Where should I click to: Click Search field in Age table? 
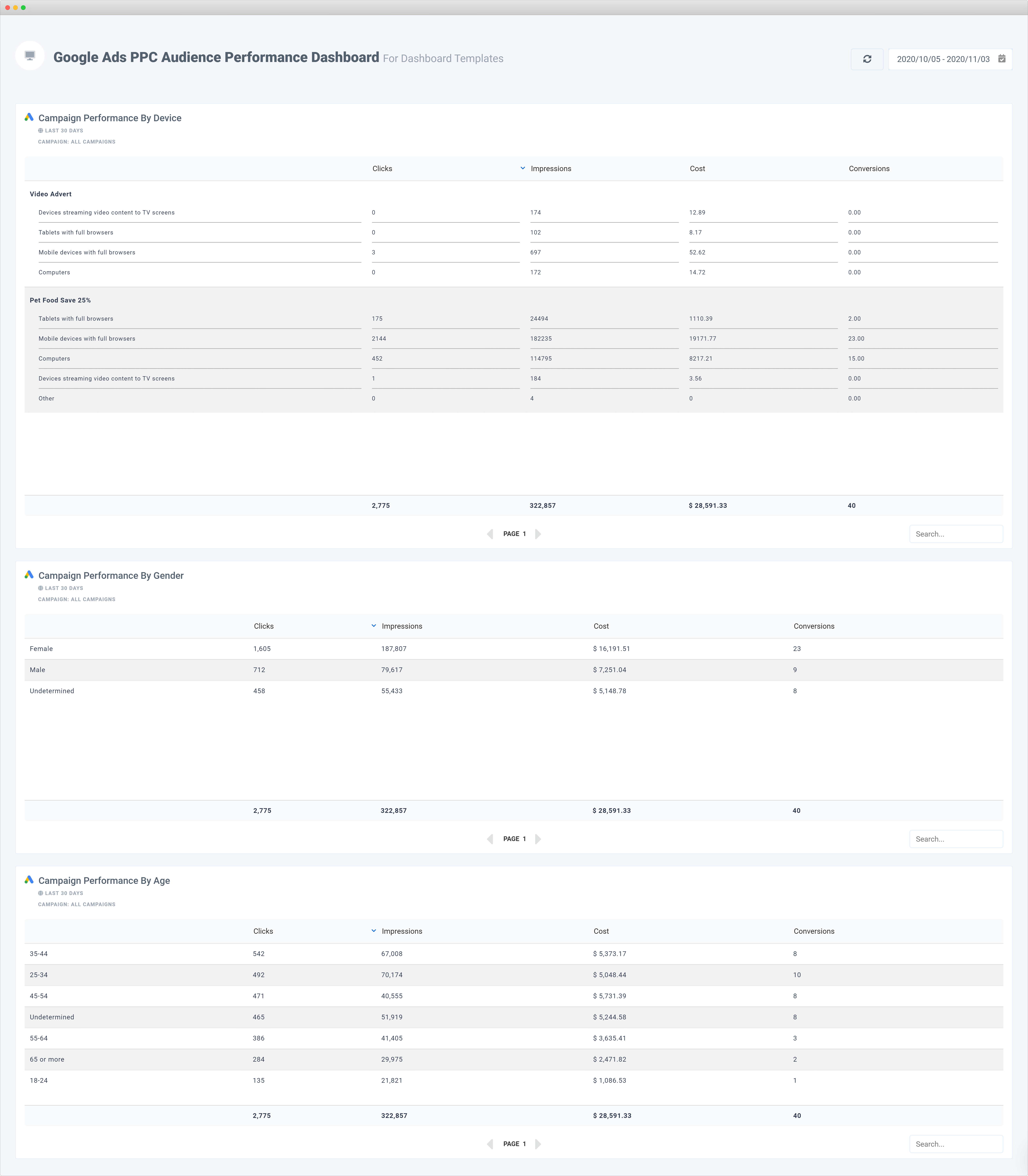(x=956, y=1144)
